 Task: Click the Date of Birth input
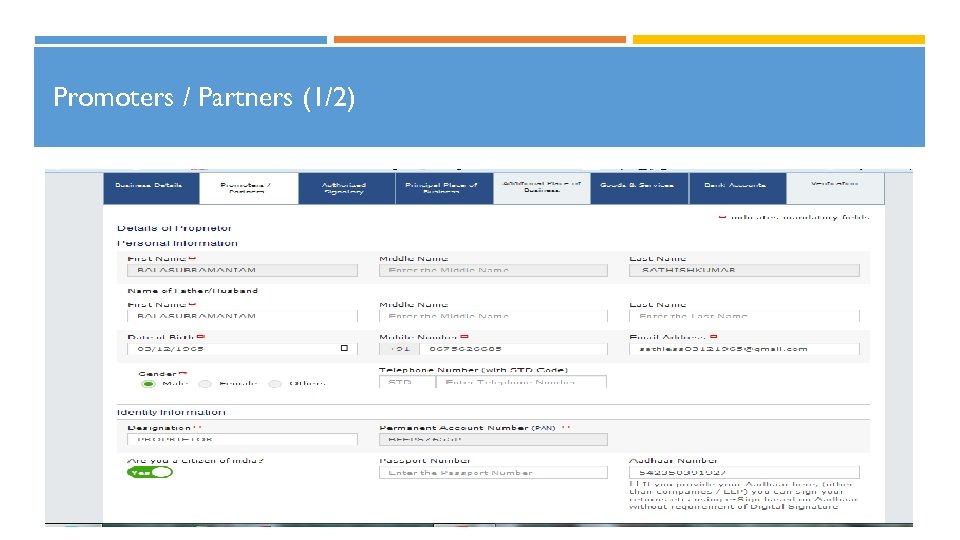coord(242,348)
